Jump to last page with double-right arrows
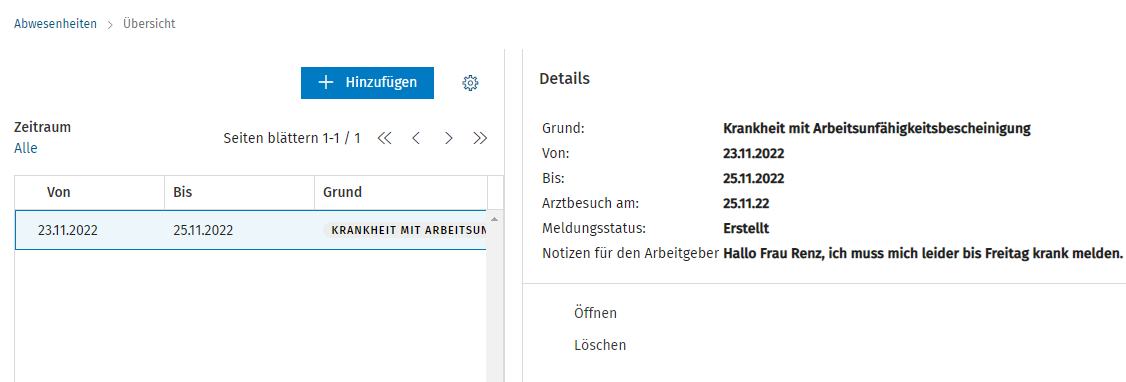The width and height of the screenshot is (1126, 382). pyautogui.click(x=480, y=139)
